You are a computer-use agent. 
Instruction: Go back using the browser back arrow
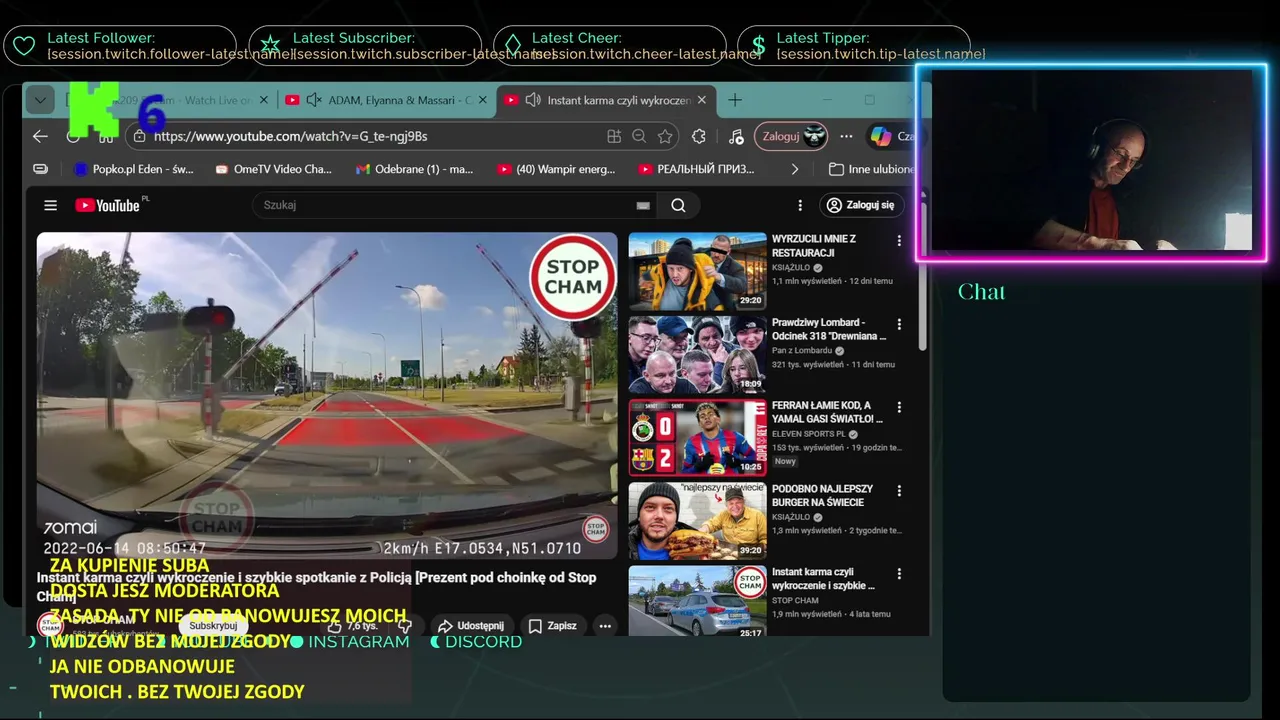(x=40, y=136)
